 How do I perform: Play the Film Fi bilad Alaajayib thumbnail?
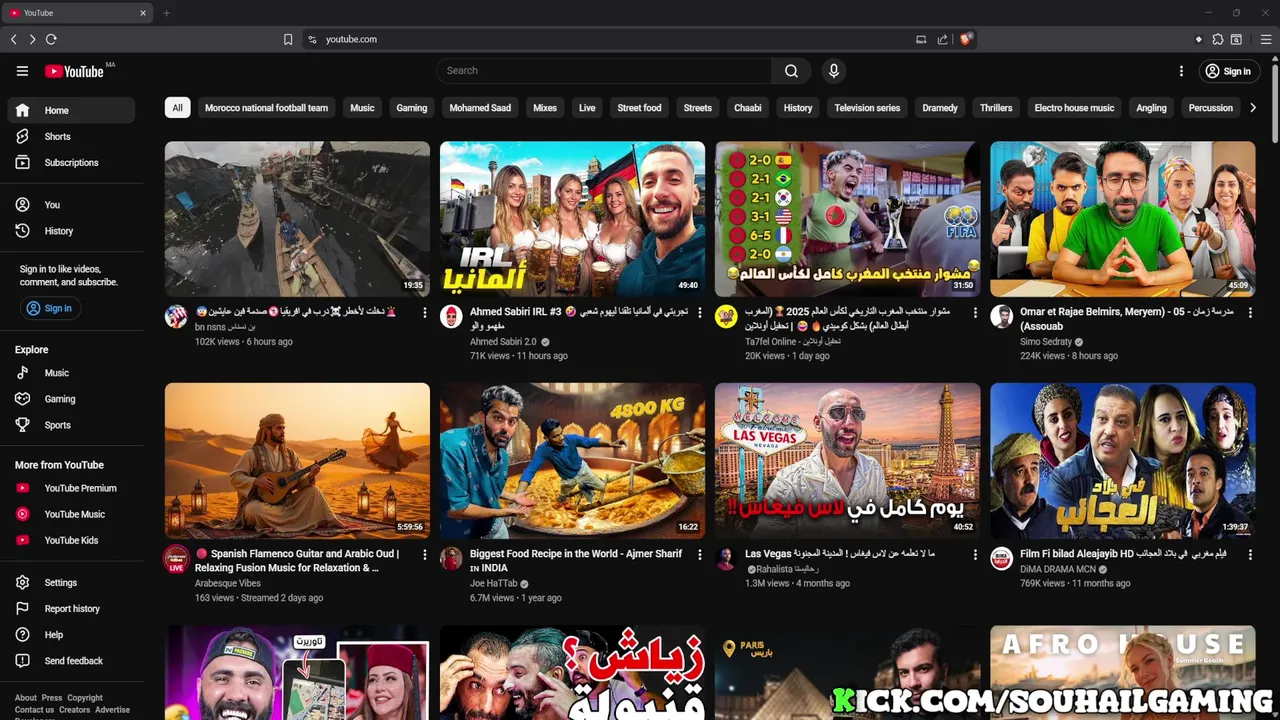click(x=1122, y=461)
